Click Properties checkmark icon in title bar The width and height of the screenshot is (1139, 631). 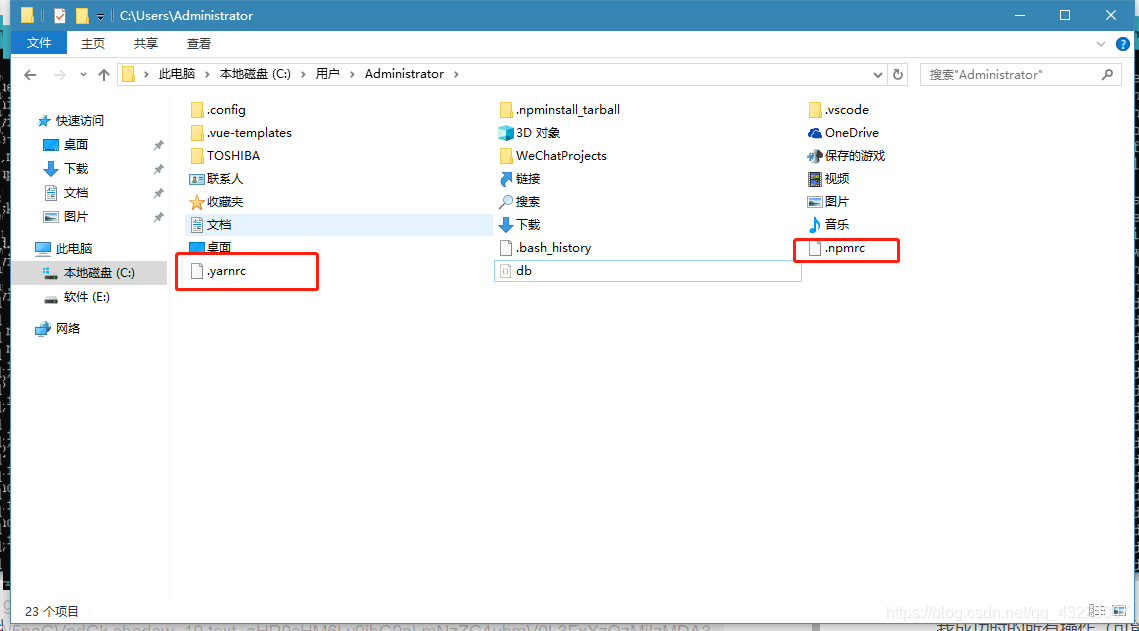point(60,15)
